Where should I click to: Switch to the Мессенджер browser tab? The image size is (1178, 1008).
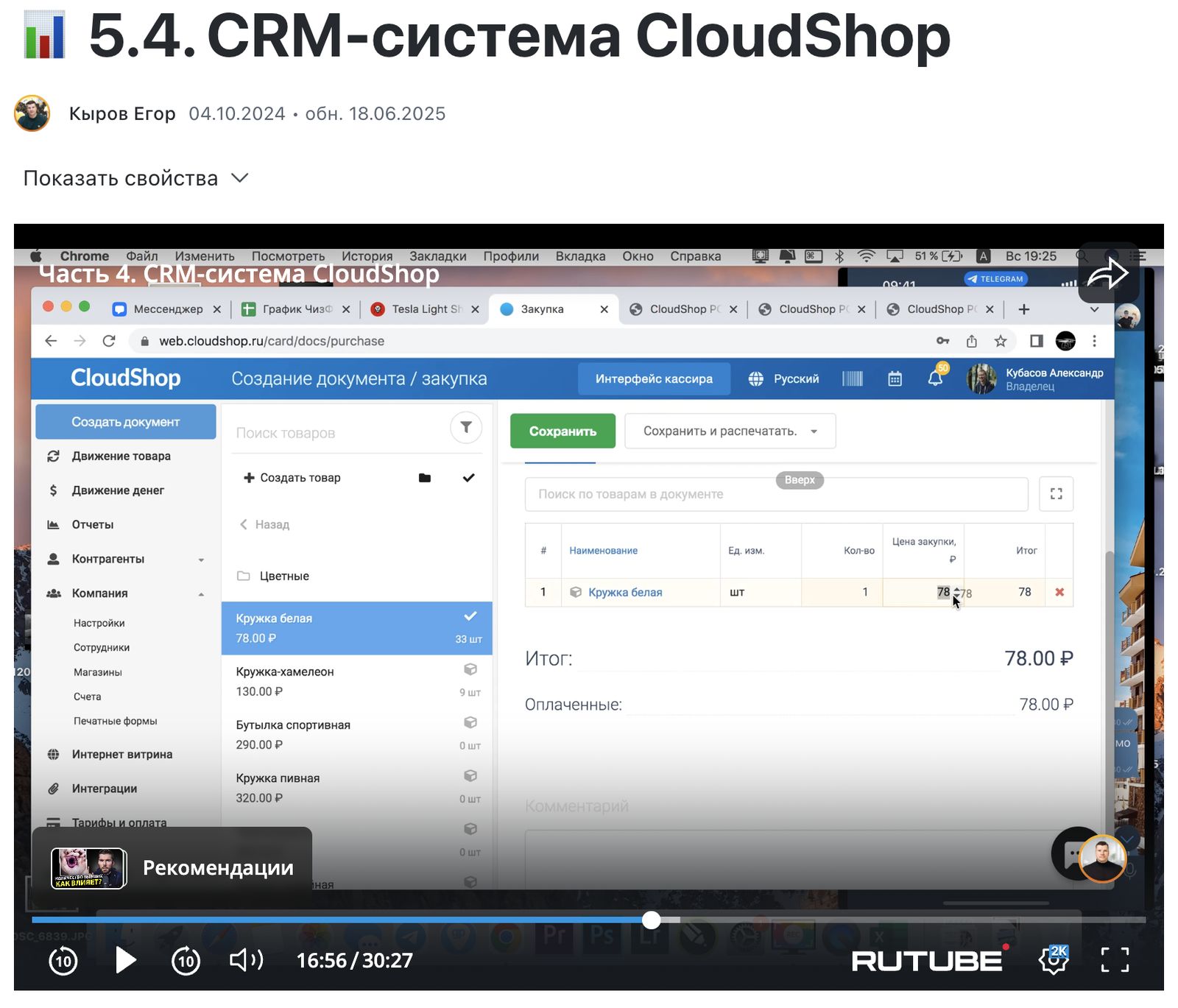tap(166, 309)
